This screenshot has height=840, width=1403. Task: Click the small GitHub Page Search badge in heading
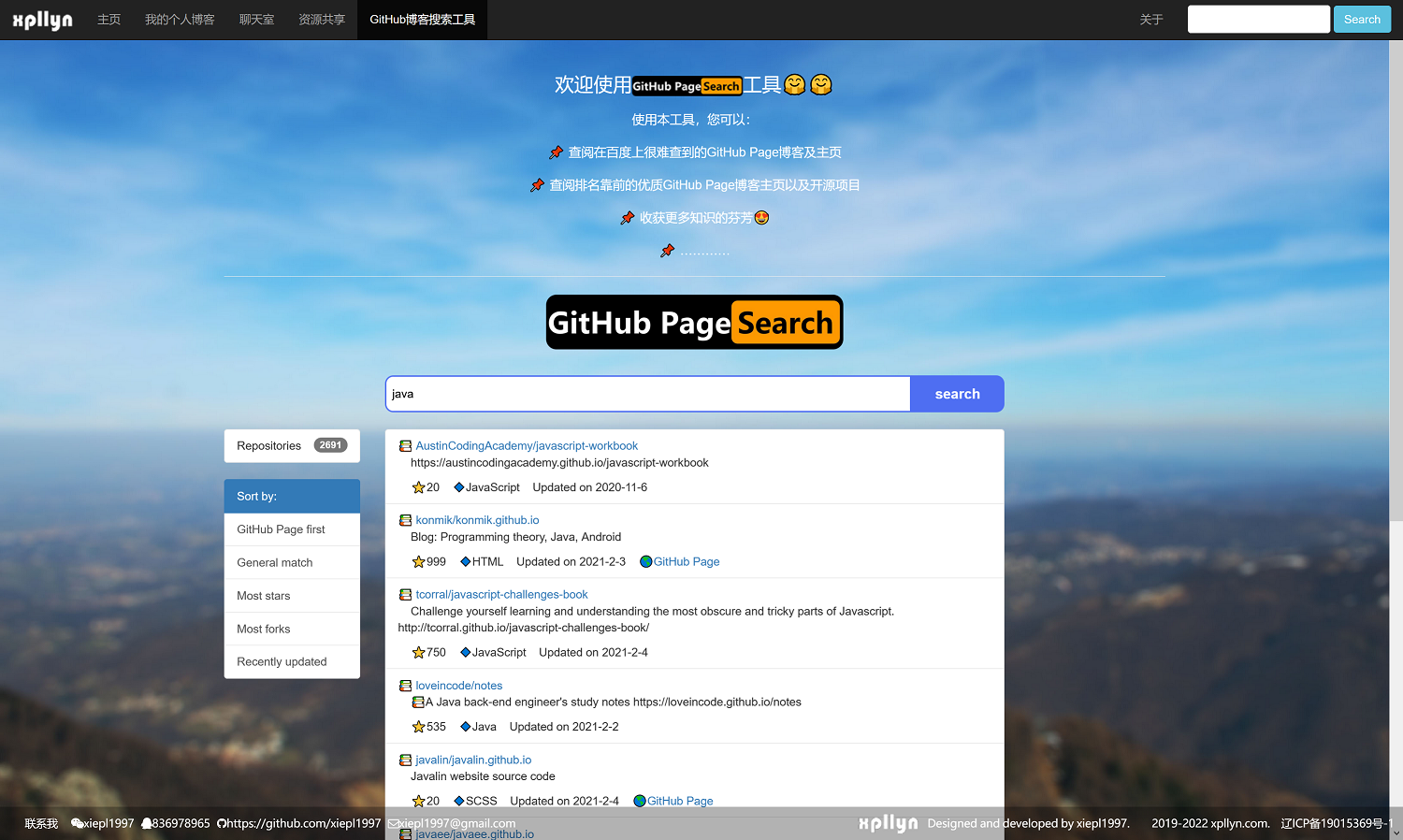tap(687, 86)
